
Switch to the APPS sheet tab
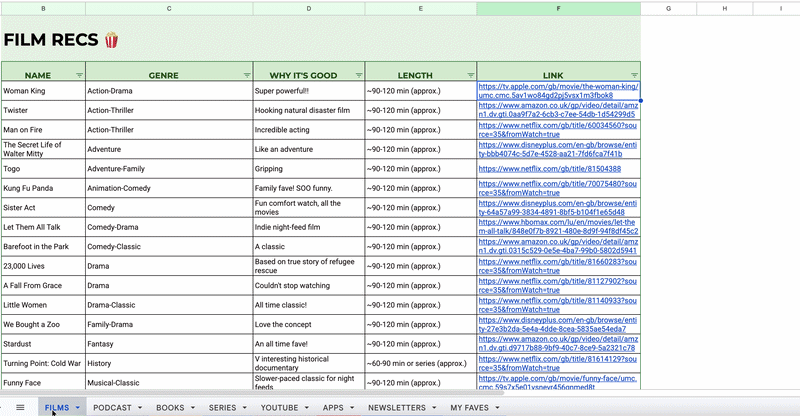[333, 408]
